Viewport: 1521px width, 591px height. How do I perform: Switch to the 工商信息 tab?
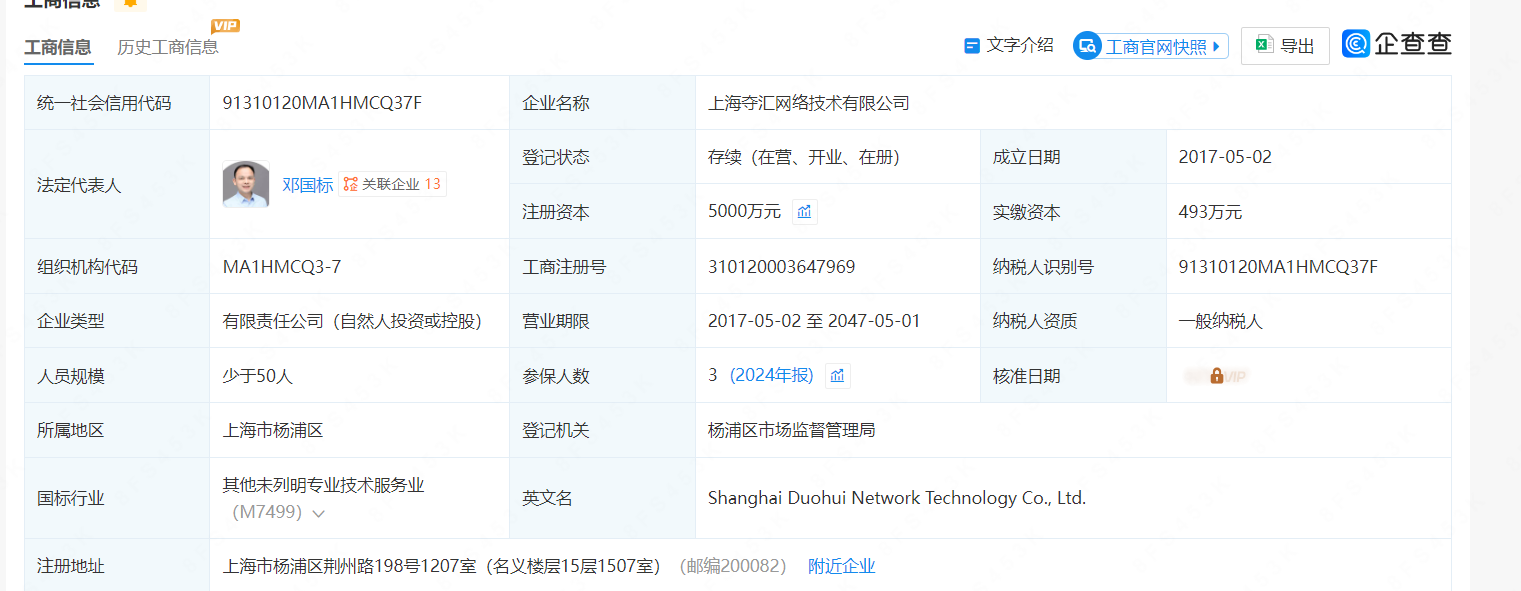point(58,47)
